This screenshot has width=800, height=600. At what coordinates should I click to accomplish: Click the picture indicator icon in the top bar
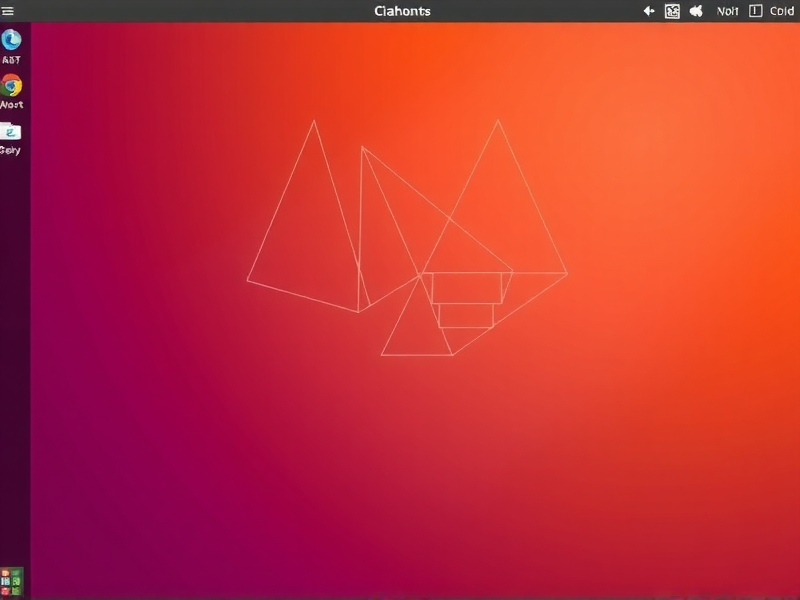(x=671, y=10)
